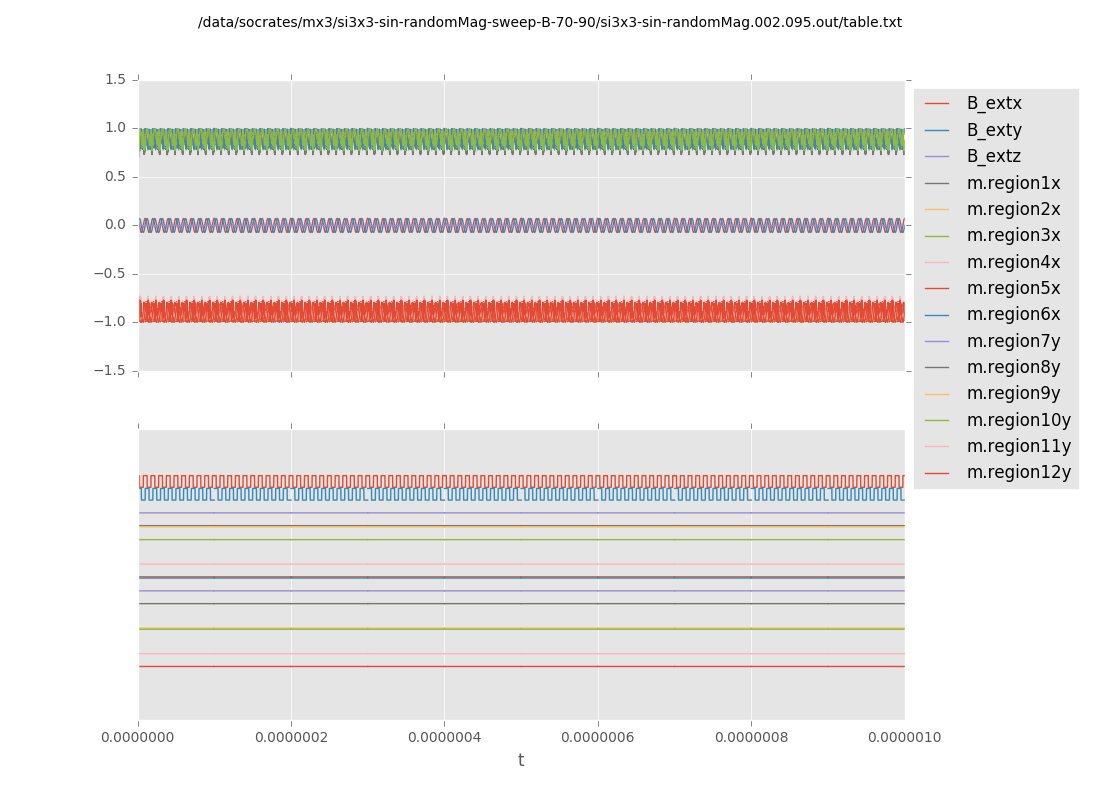Viewport: 1100px width, 800px height.
Task: Click the m.region12y legend label
Action: (1018, 472)
